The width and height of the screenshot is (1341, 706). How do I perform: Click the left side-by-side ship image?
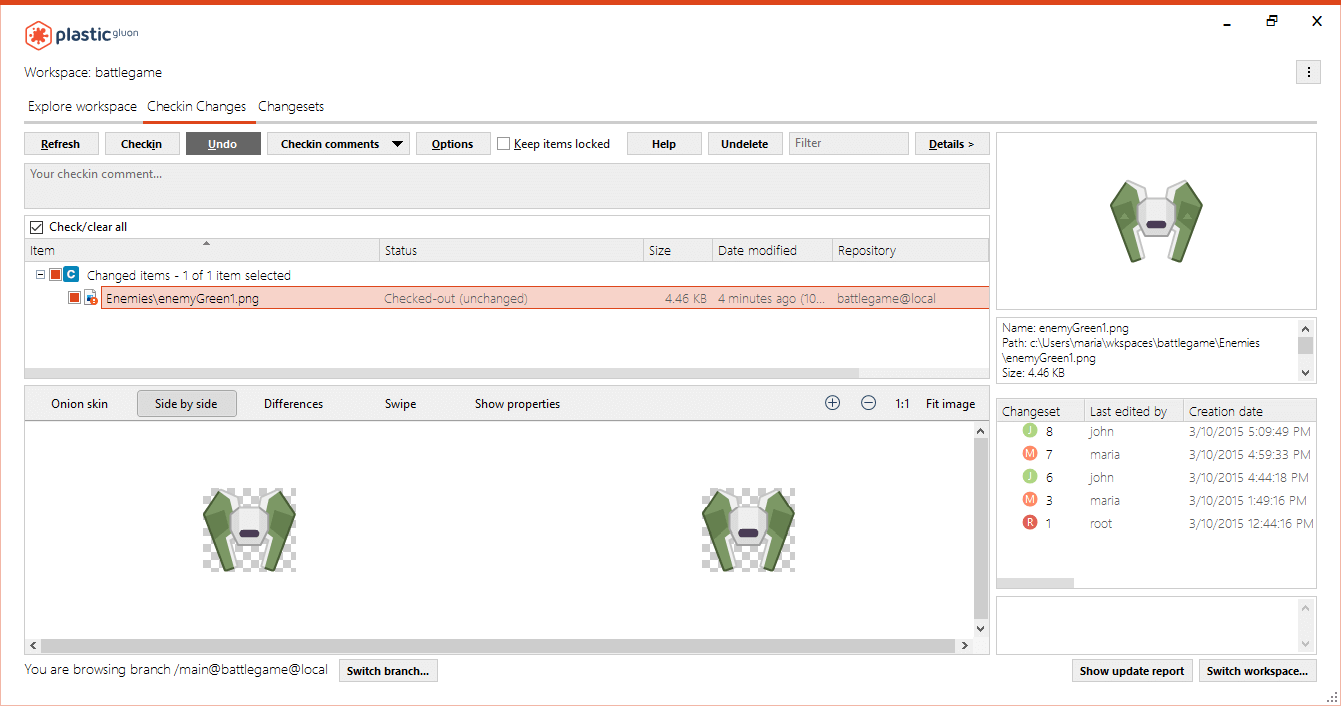(249, 530)
